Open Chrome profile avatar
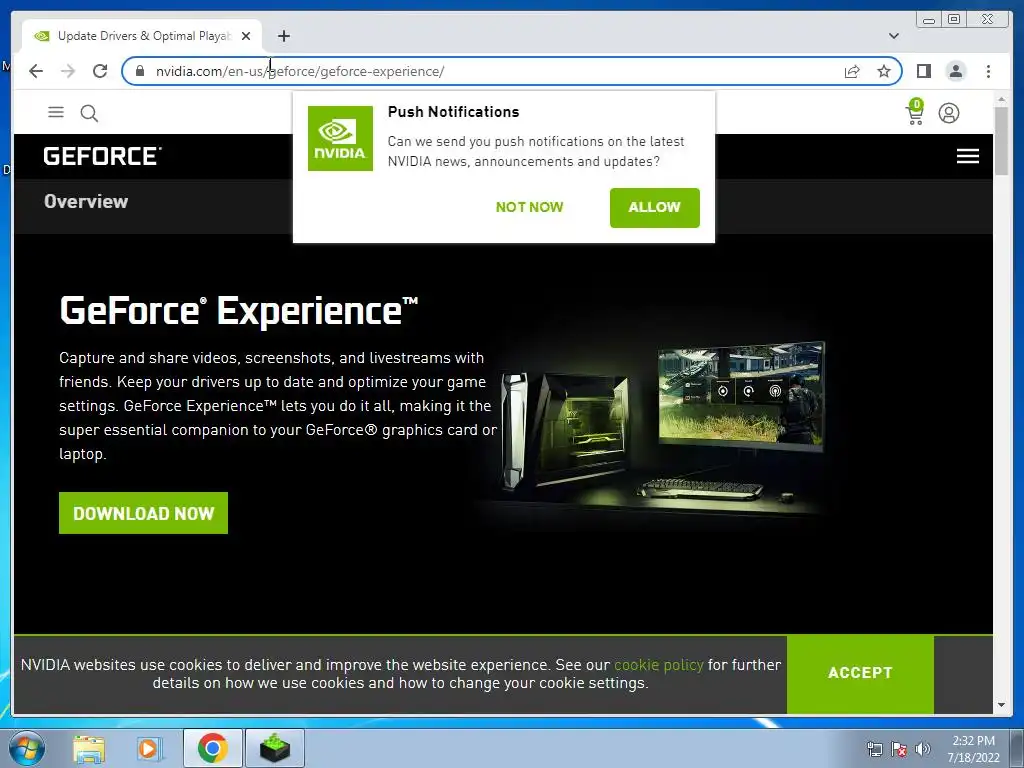The height and width of the screenshot is (768, 1024). pos(955,71)
